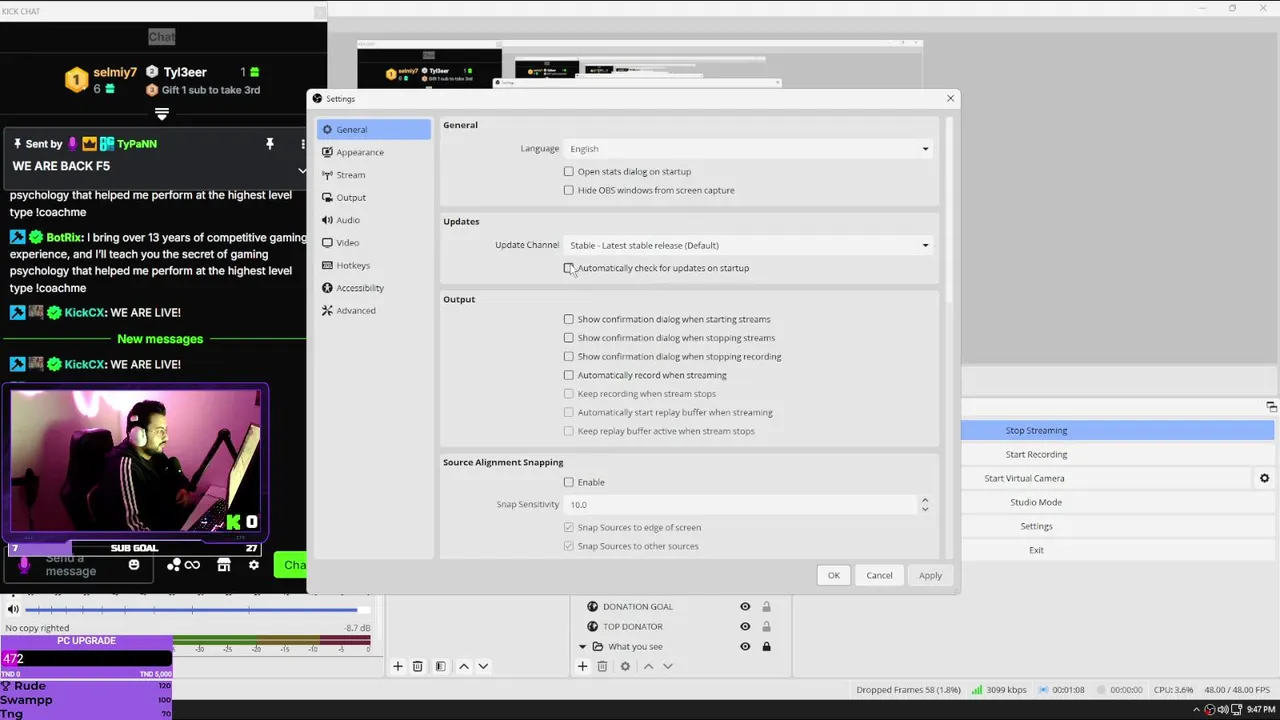Viewport: 1280px width, 720px height.
Task: Show hidden system tray icons
Action: (1197, 709)
